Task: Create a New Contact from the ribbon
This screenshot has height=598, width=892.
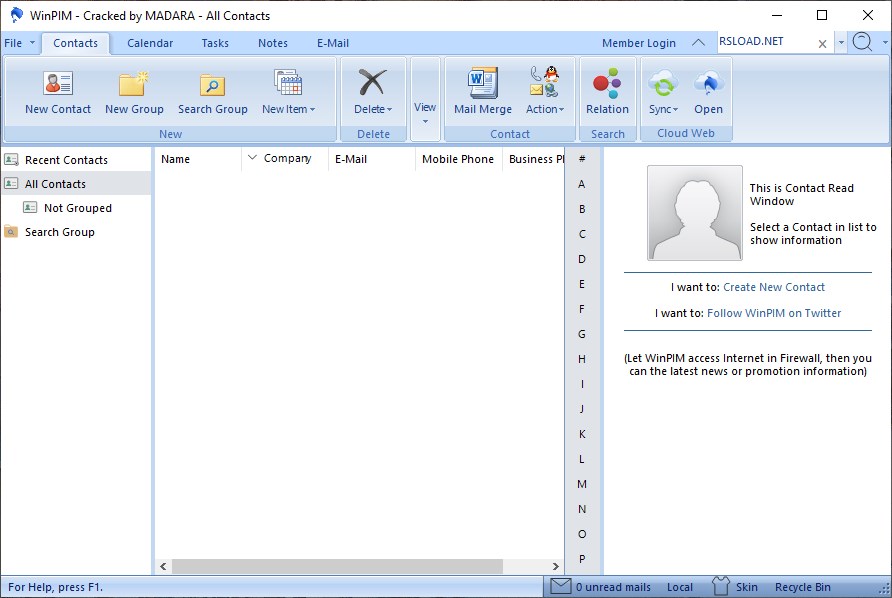Action: tap(57, 92)
